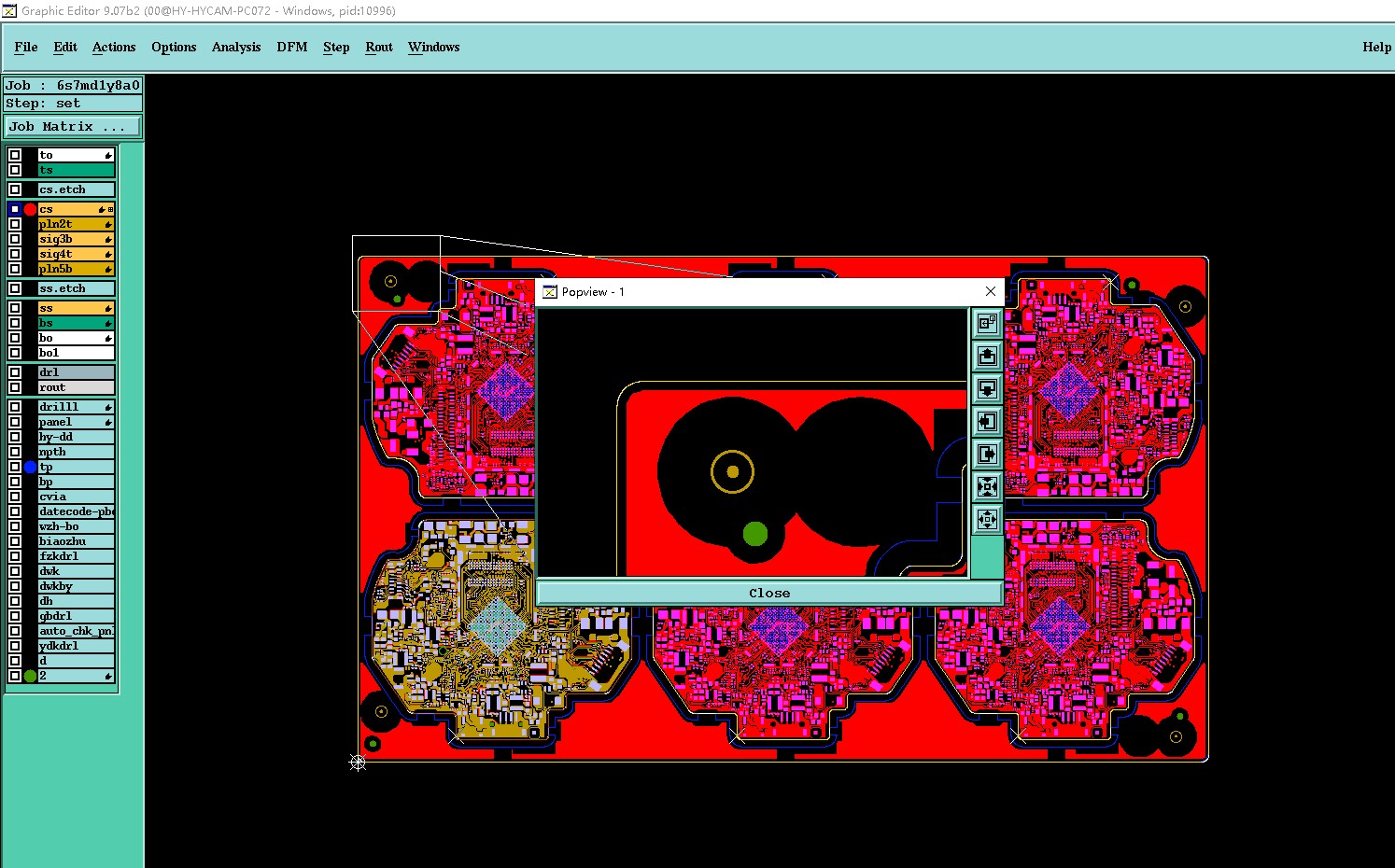Select the biaozhu layer name

coord(77,541)
